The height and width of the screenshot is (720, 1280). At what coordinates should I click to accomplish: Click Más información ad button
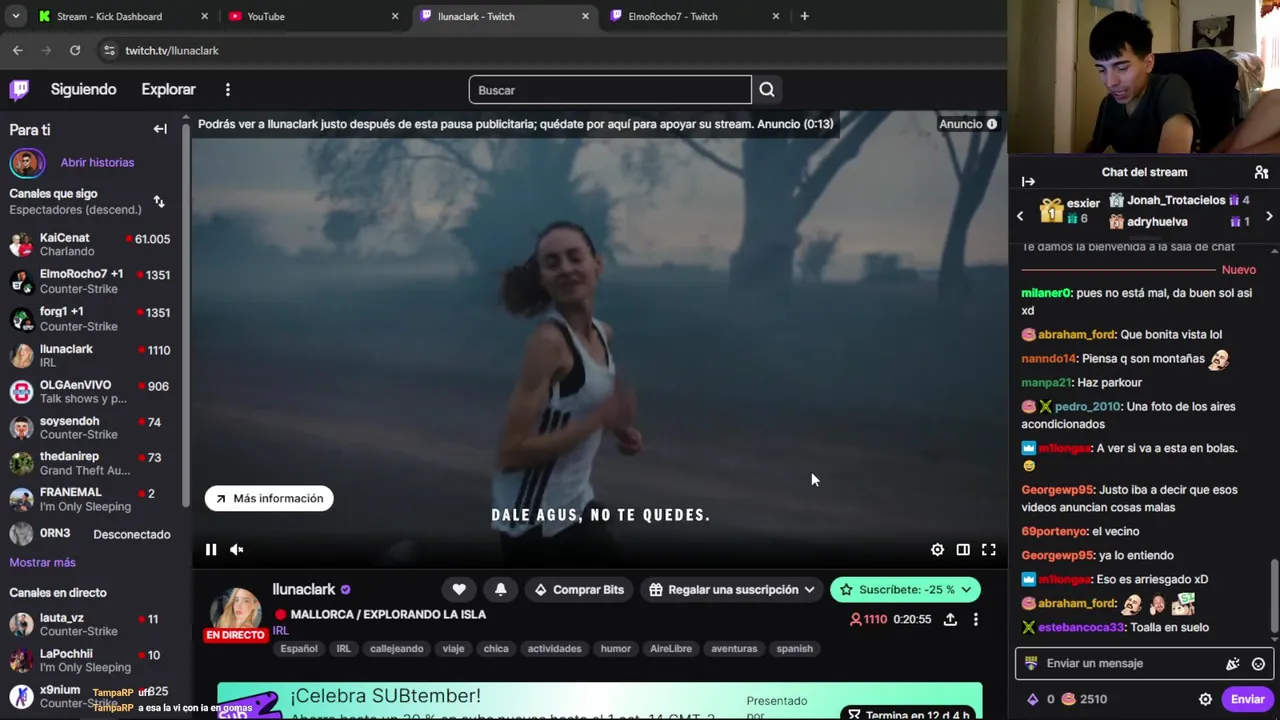269,498
